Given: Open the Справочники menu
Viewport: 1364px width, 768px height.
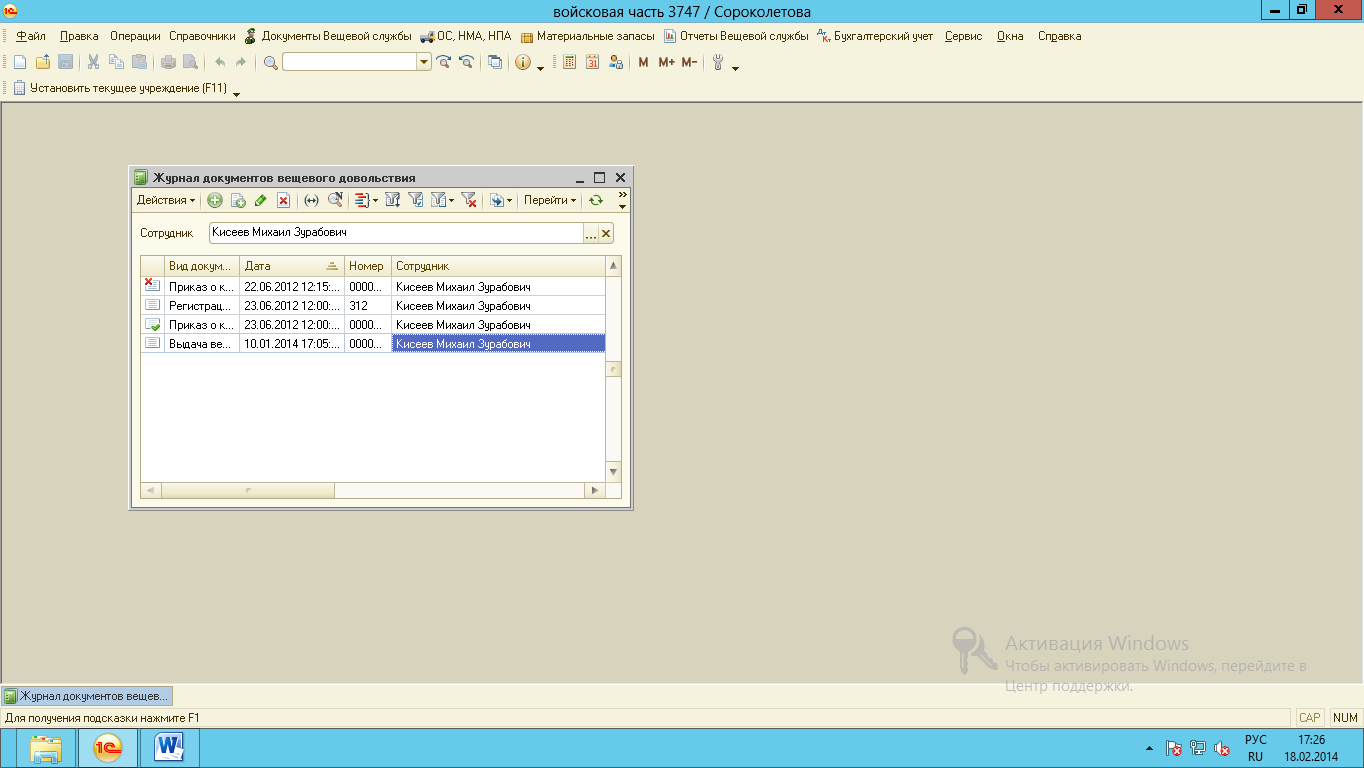Looking at the screenshot, I should tap(202, 36).
